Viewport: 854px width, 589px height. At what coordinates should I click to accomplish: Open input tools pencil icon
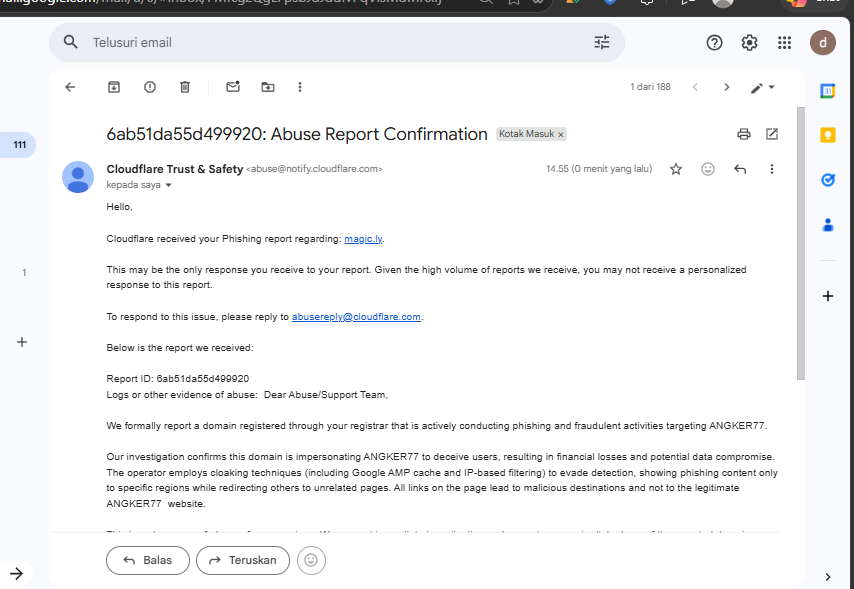tap(757, 88)
